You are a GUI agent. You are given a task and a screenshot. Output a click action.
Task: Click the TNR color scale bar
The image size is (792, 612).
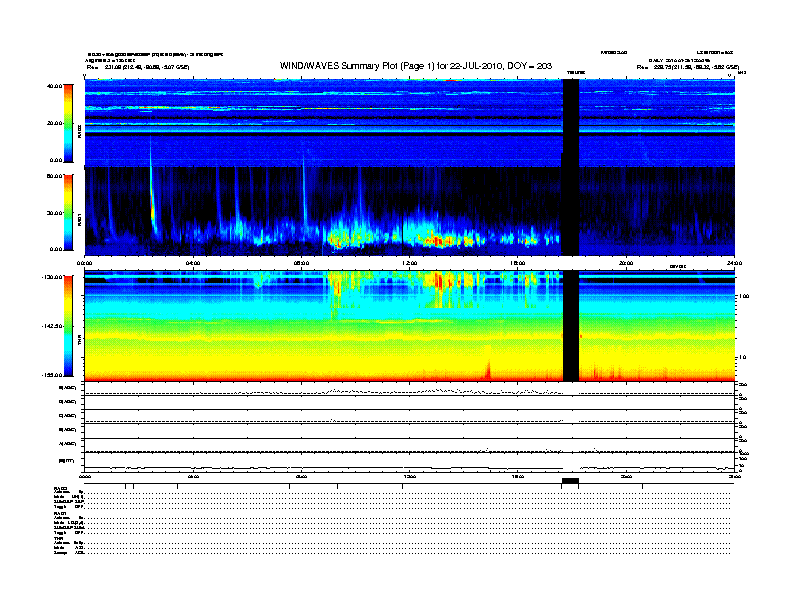(68, 326)
